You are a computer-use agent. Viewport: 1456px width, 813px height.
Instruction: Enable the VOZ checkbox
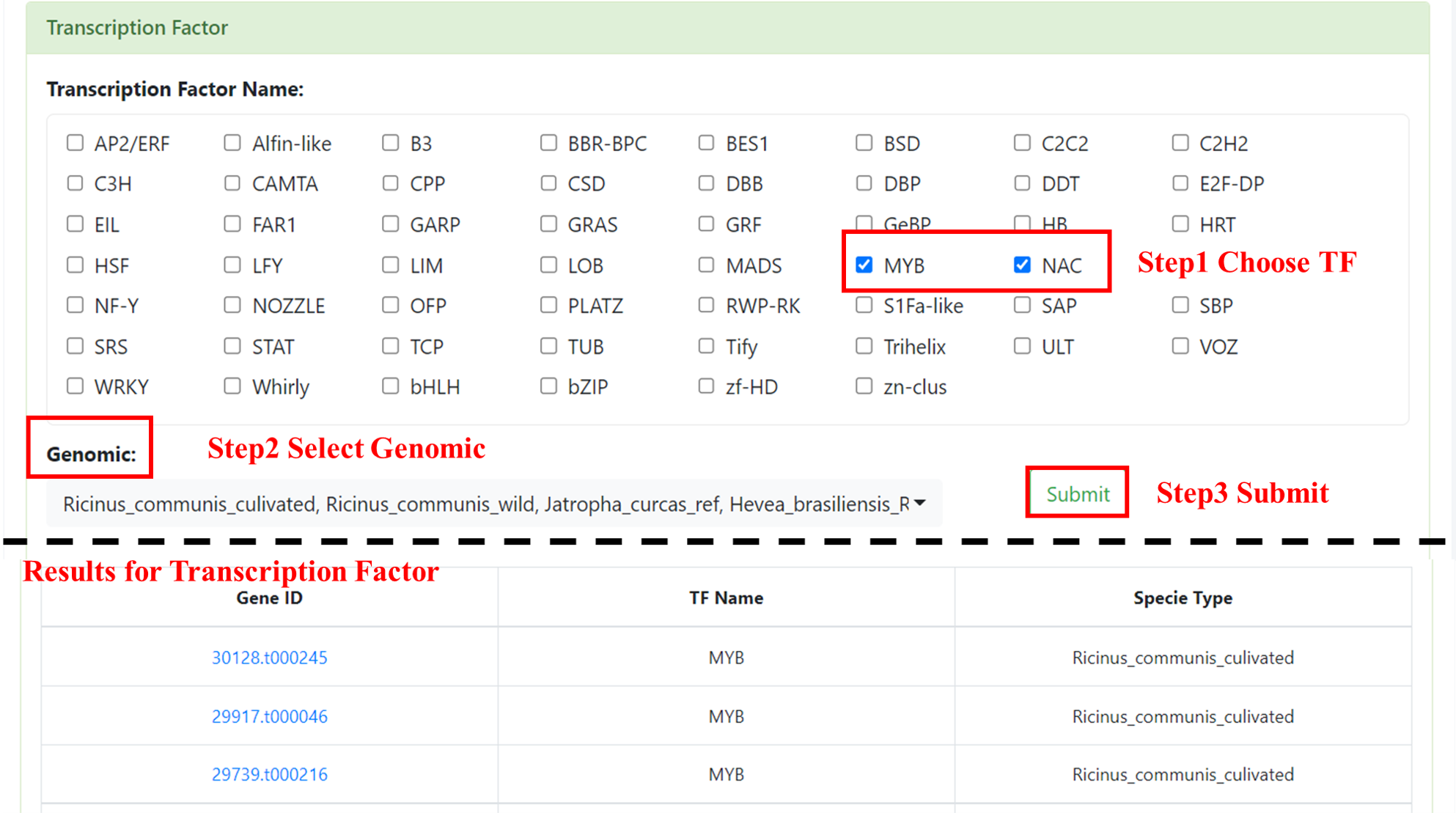click(1180, 345)
